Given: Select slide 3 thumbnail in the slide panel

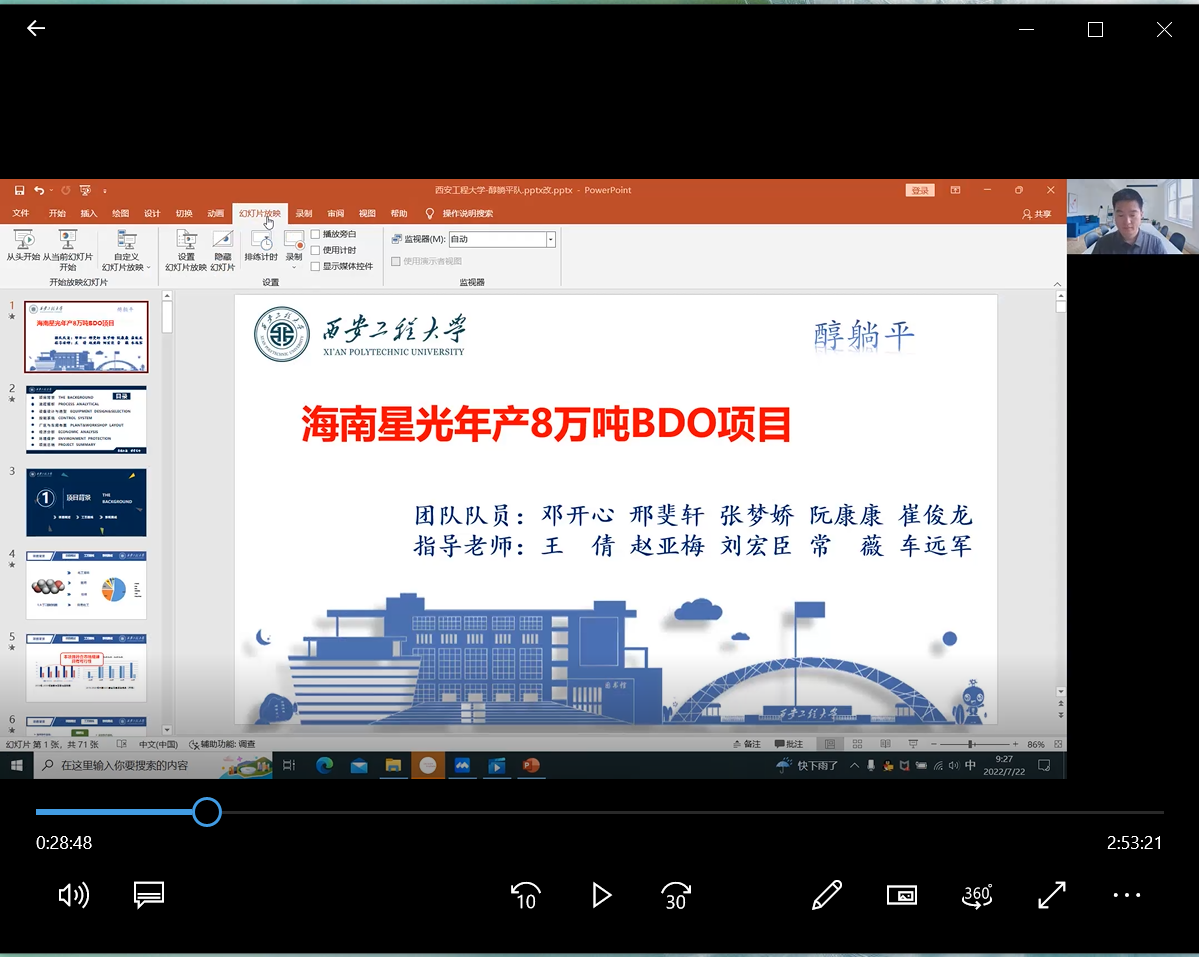Looking at the screenshot, I should coord(86,502).
